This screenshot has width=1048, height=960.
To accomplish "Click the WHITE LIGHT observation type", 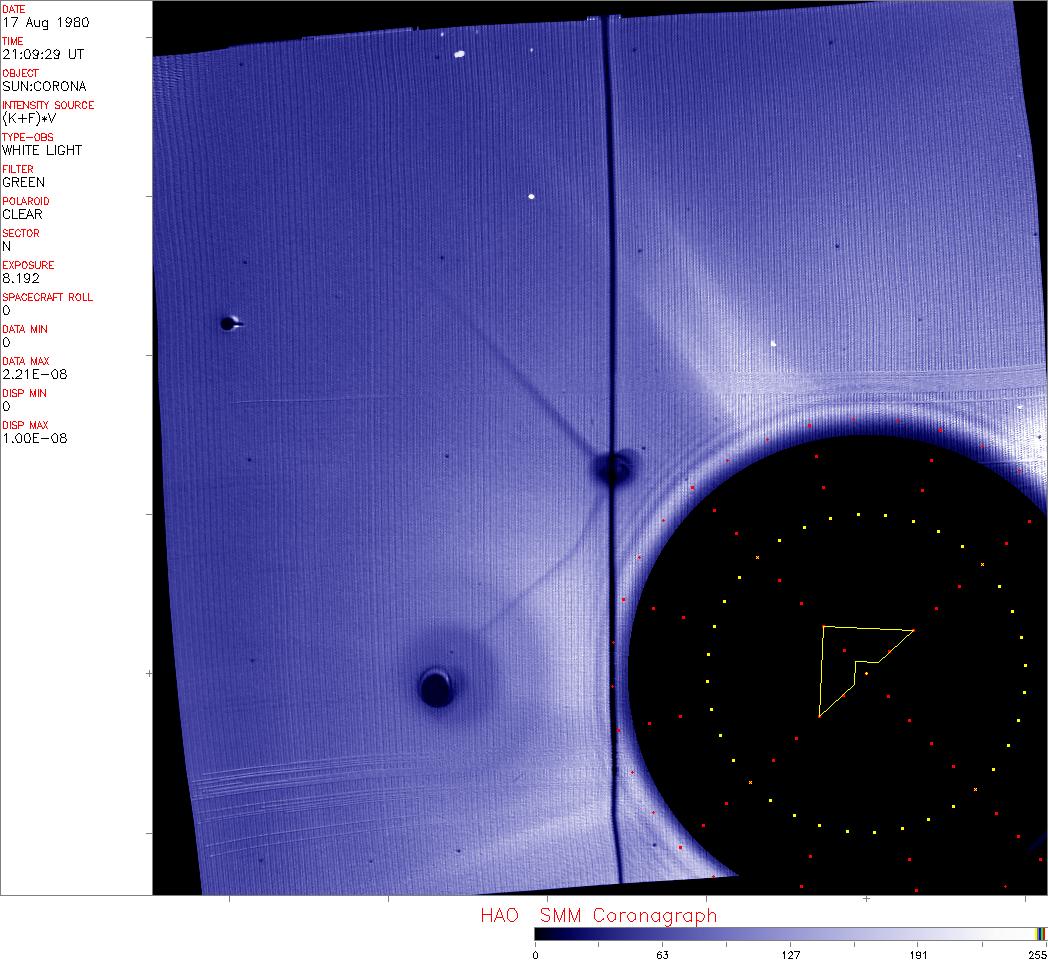I will 42,150.
